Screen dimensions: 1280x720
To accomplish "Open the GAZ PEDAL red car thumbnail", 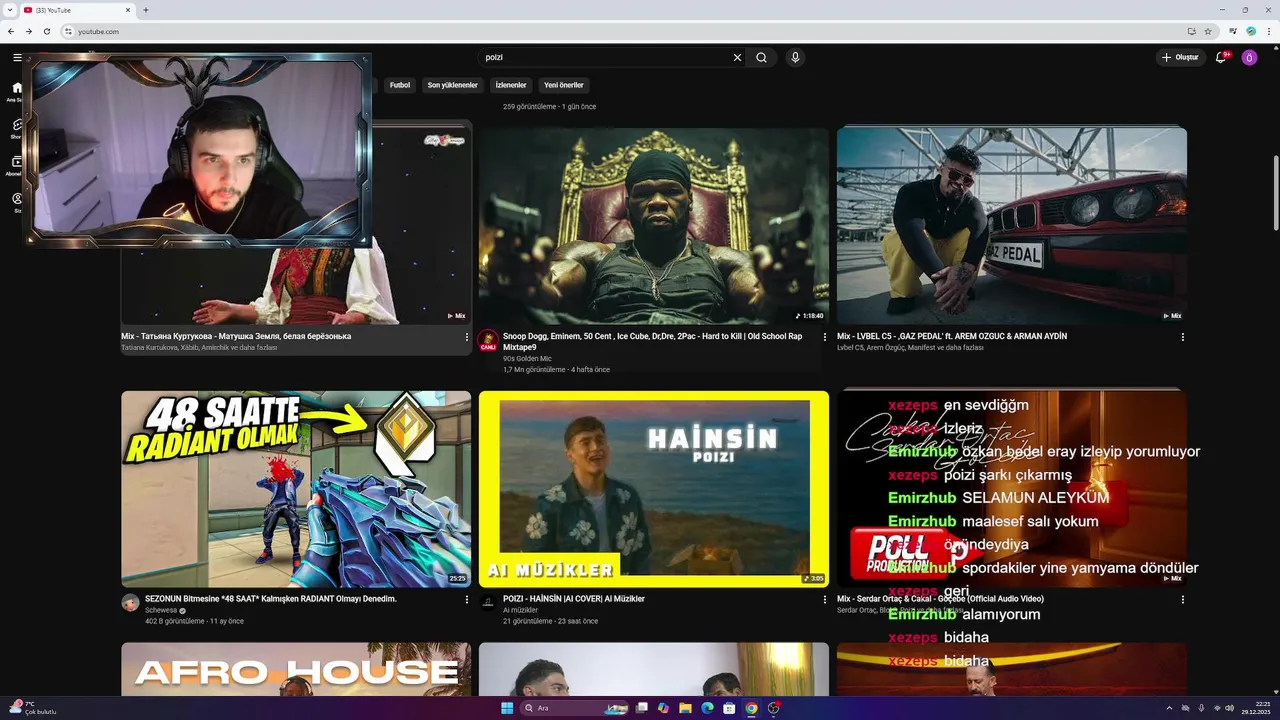I will click(x=1012, y=225).
